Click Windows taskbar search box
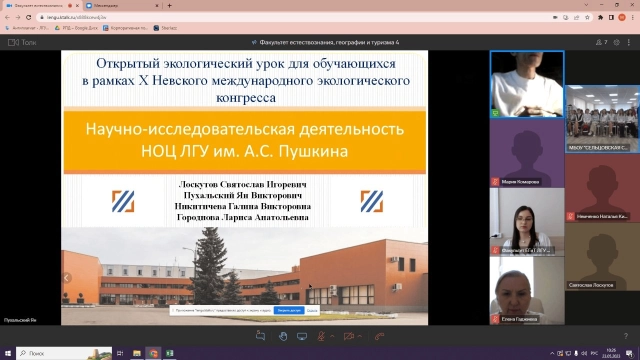Image resolution: width=640 pixels, height=360 pixels. [64, 353]
